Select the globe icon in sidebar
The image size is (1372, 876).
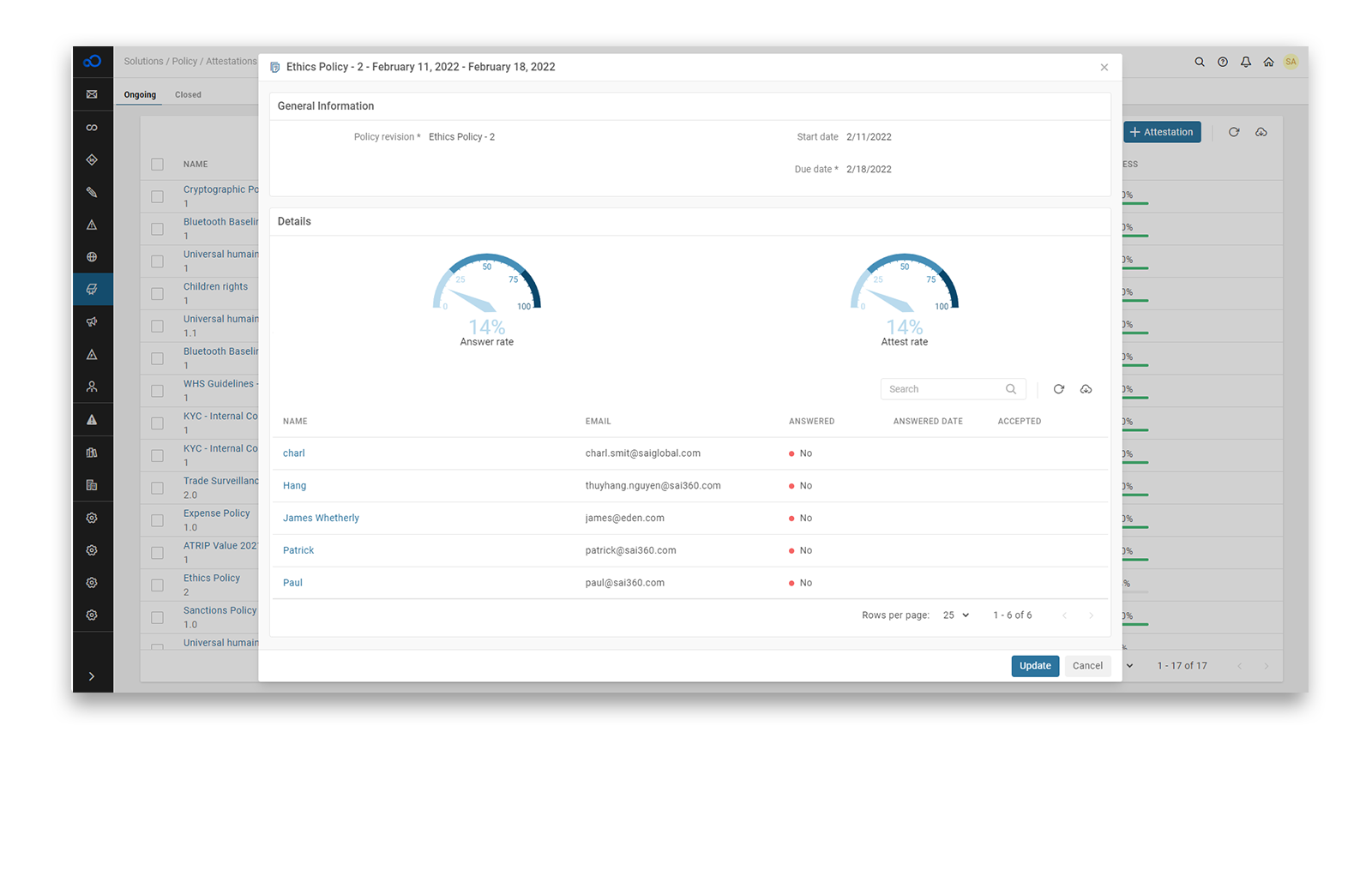[93, 256]
